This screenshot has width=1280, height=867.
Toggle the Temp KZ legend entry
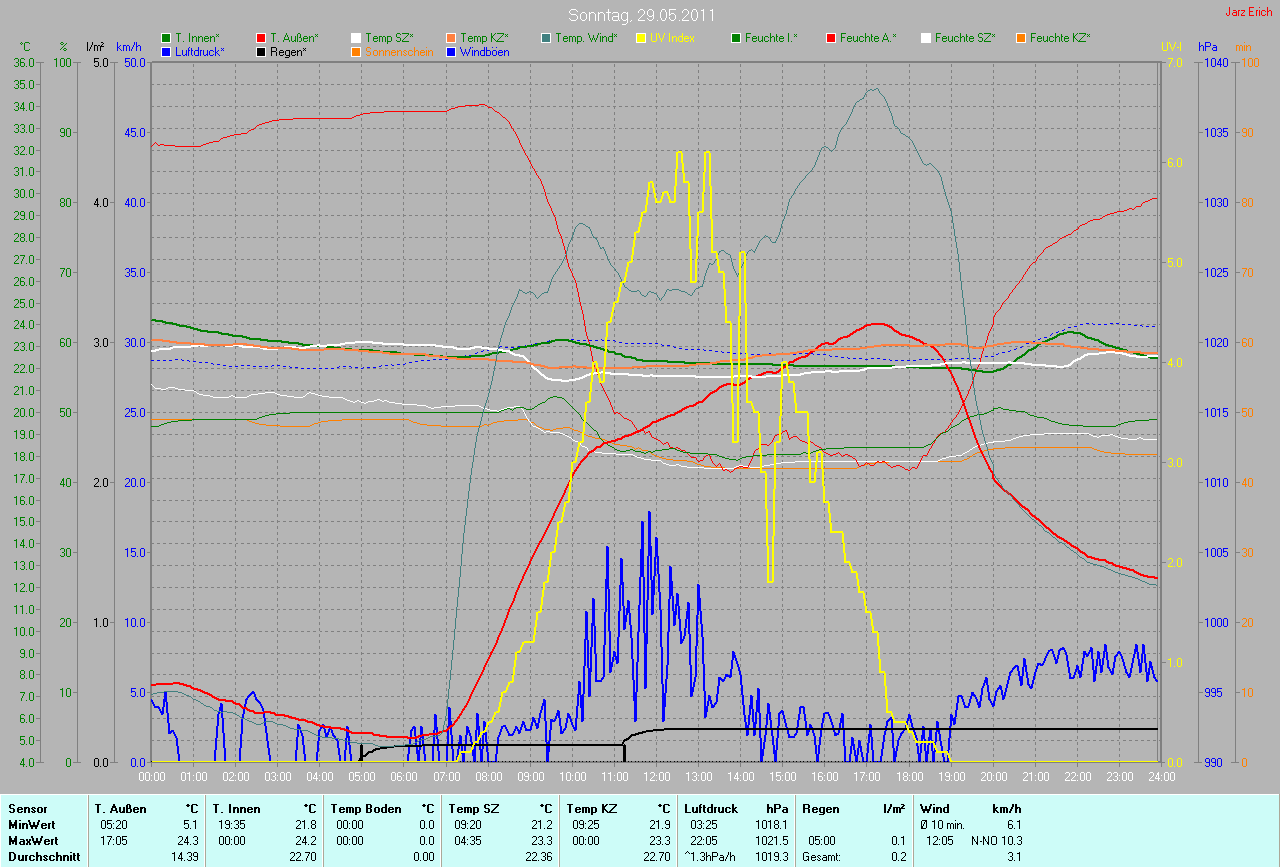(476, 38)
